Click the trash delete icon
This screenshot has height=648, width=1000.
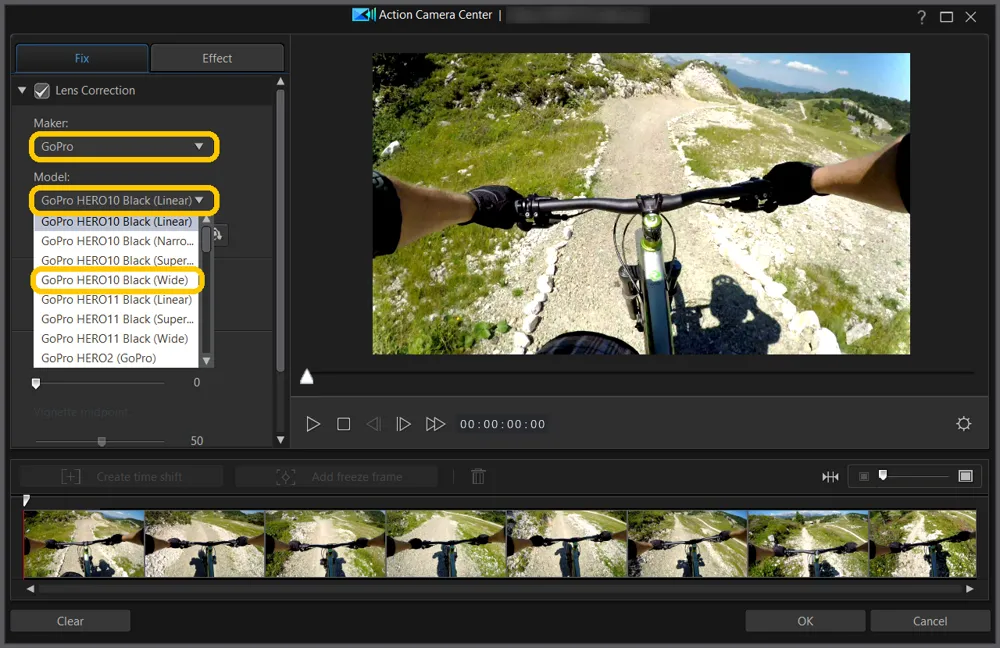(x=478, y=476)
